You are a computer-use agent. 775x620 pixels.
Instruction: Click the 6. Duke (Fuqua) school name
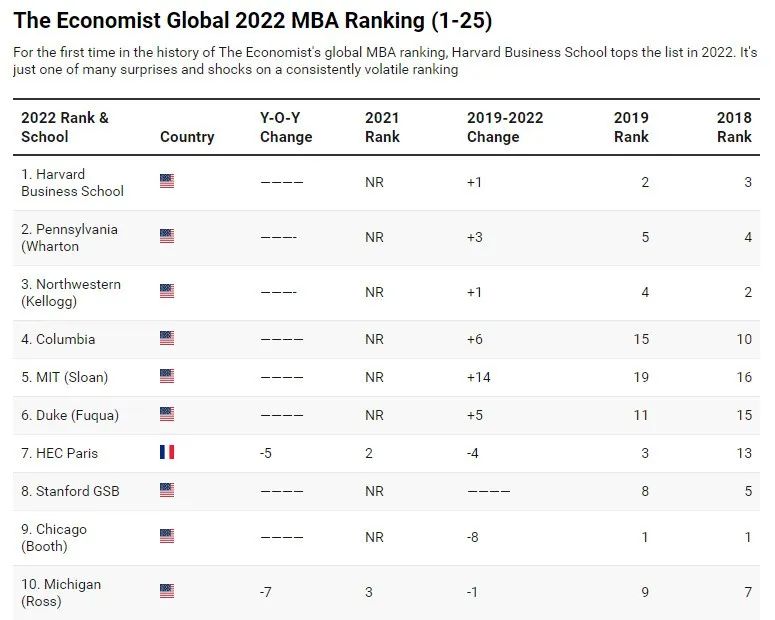[x=66, y=415]
